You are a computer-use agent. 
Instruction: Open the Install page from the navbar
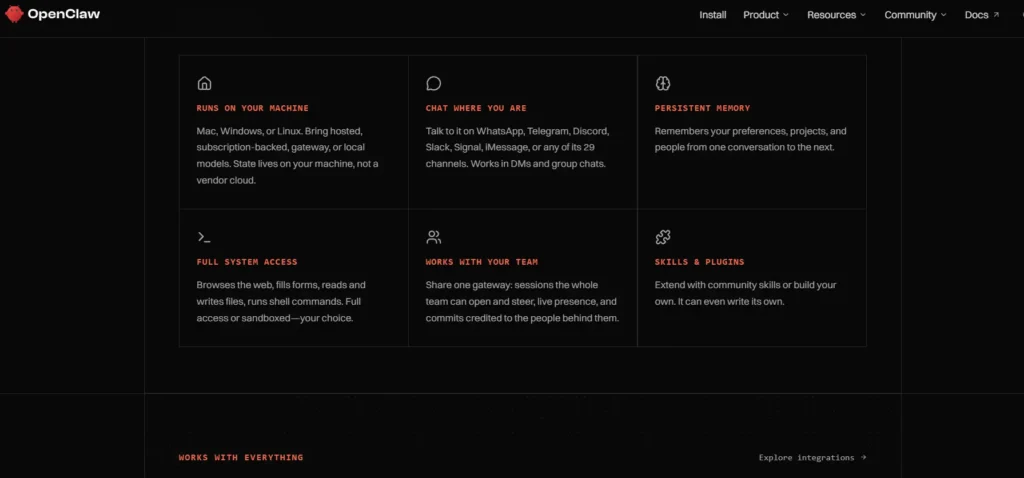coord(712,15)
